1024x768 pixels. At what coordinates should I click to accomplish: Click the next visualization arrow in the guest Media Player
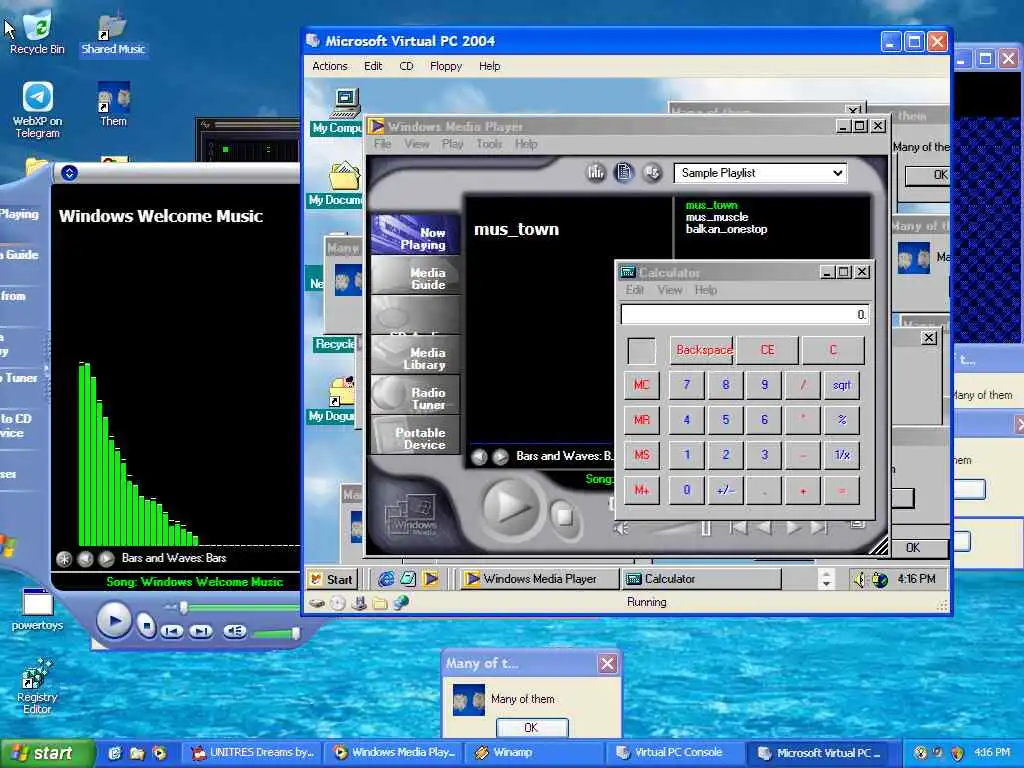click(500, 456)
